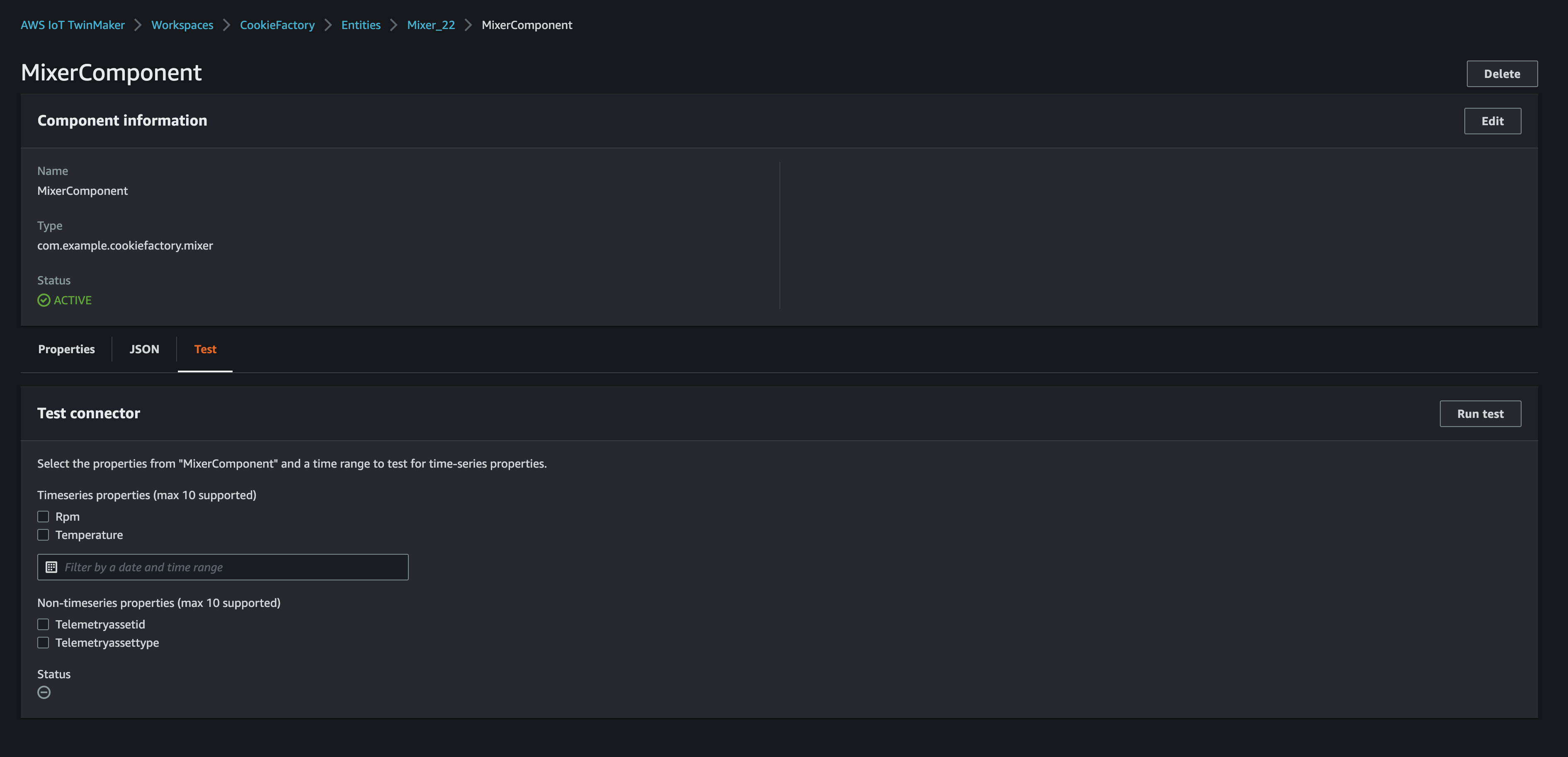The height and width of the screenshot is (757, 1568).
Task: Click the Edit button in Component information
Action: [1492, 121]
